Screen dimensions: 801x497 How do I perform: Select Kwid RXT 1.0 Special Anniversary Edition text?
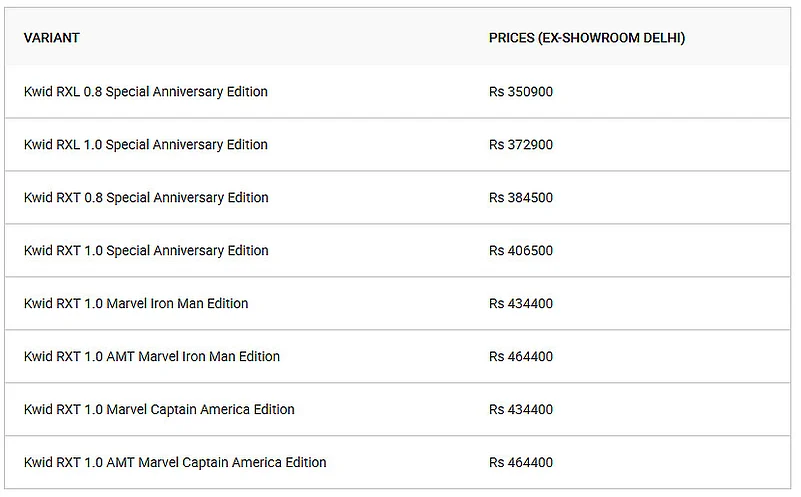[146, 251]
